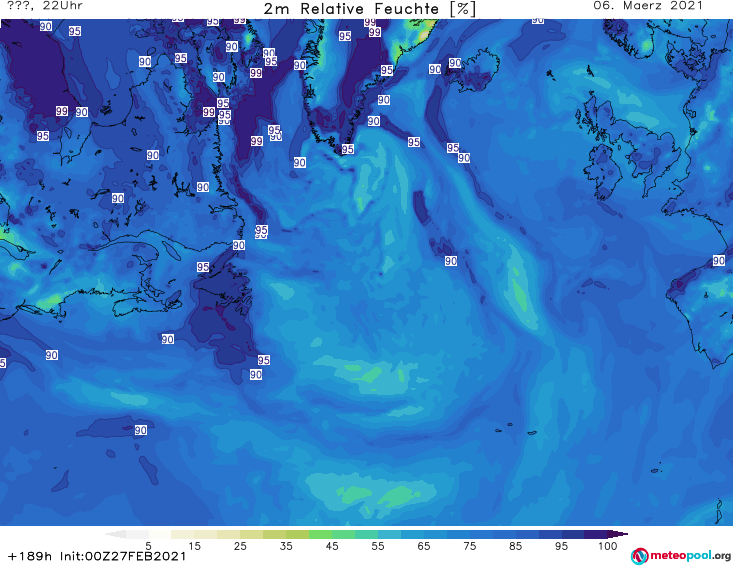Click the colorbar label '75'

click(x=470, y=546)
